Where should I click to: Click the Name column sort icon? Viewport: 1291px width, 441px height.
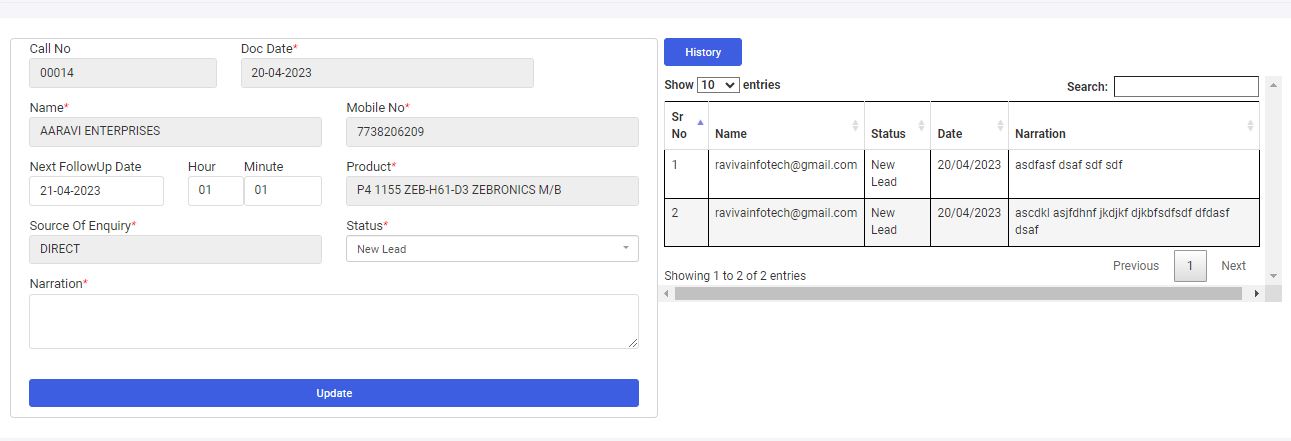tap(855, 125)
